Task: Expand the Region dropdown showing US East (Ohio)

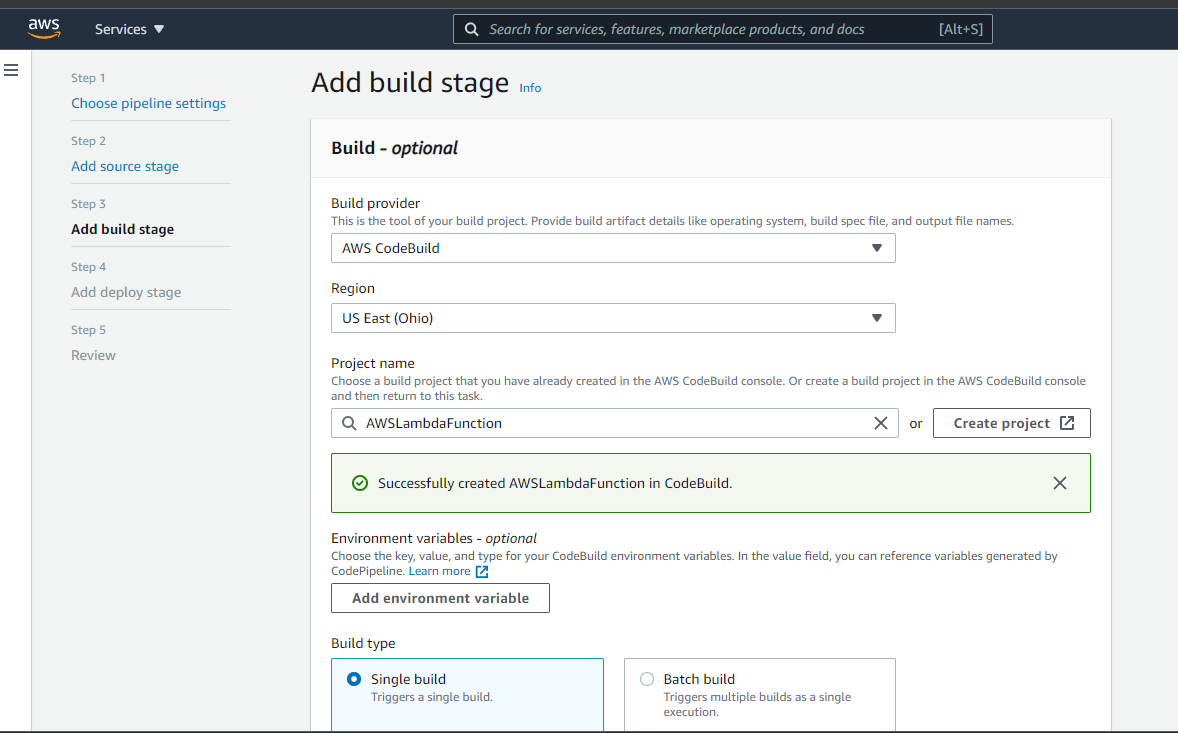Action: [x=612, y=318]
